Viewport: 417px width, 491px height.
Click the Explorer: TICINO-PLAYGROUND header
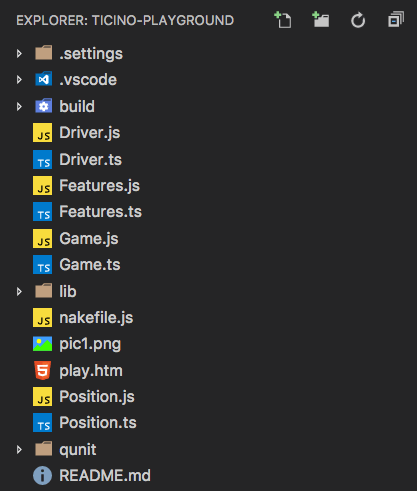(x=125, y=20)
